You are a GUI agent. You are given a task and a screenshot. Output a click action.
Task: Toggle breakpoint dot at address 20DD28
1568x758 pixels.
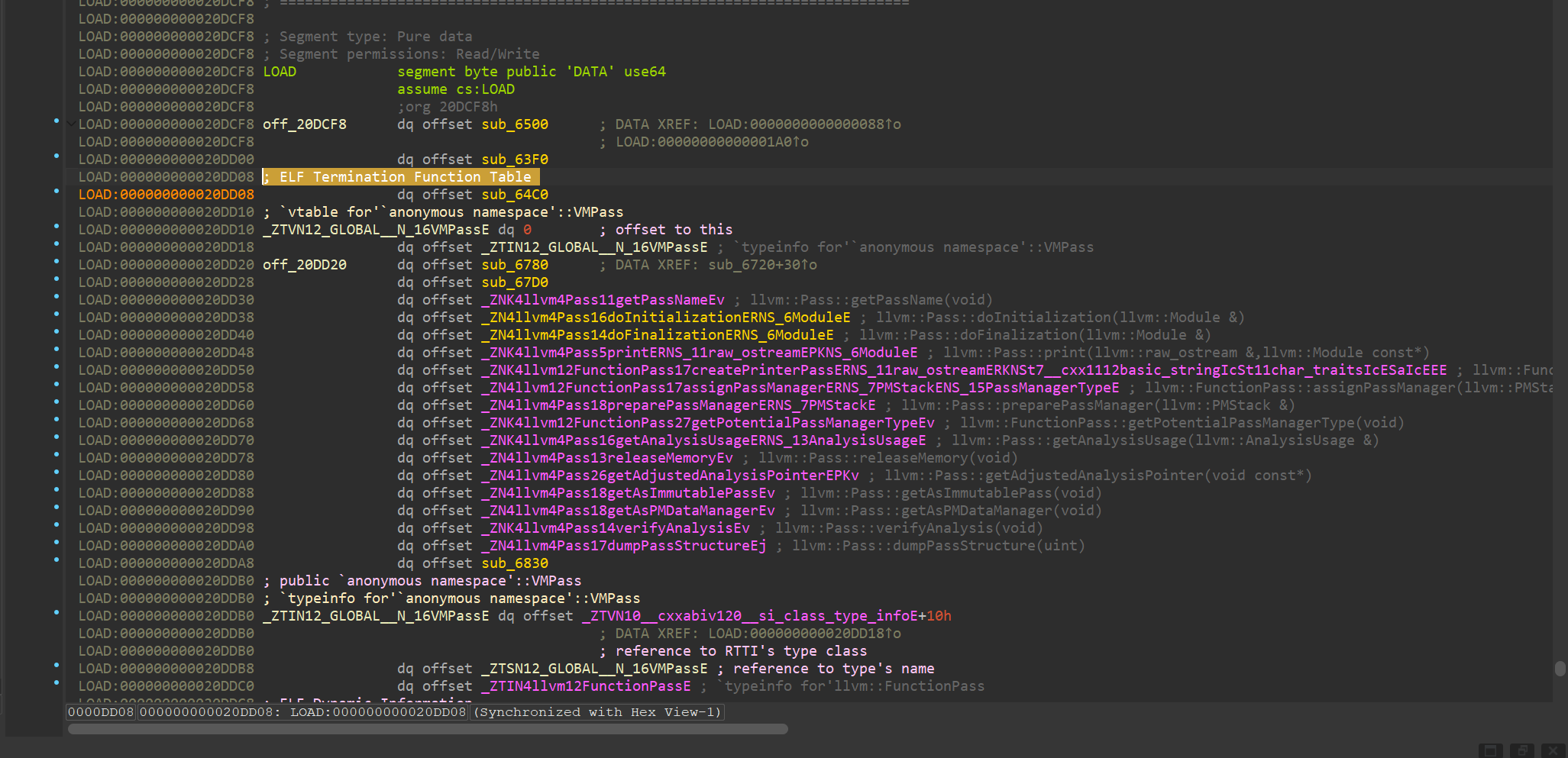[x=57, y=279]
